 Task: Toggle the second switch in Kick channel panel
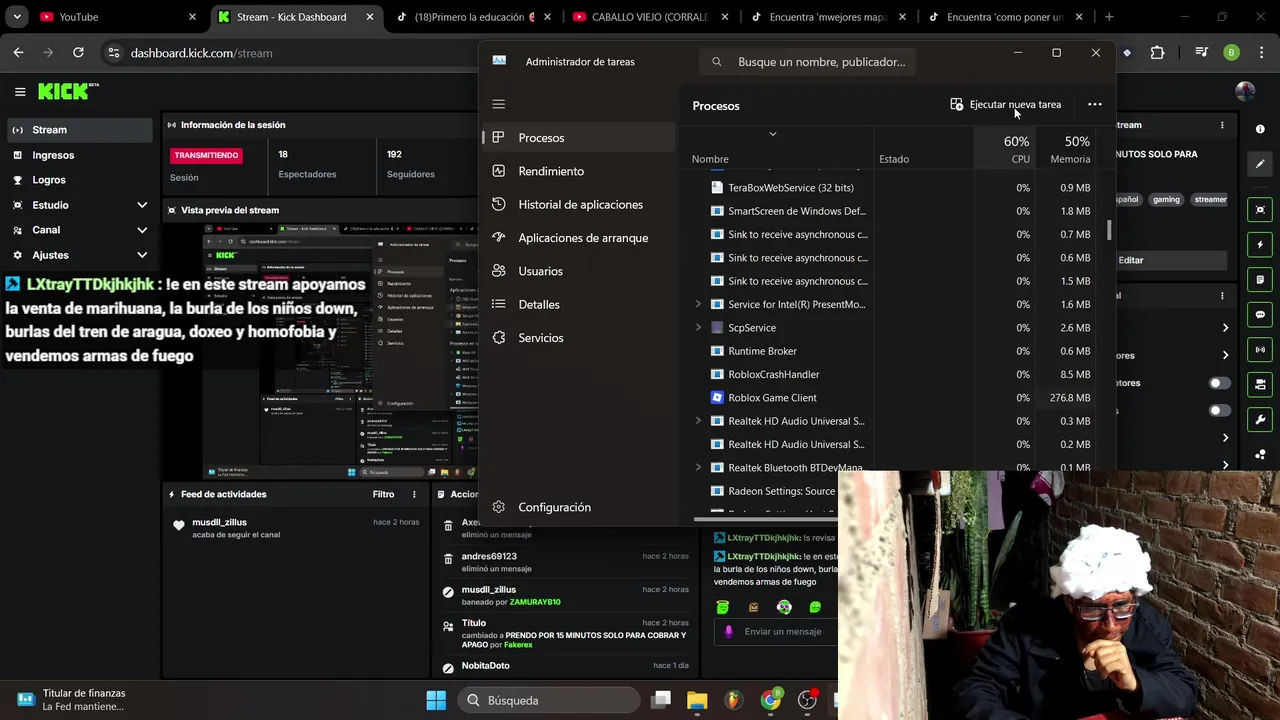click(1219, 410)
